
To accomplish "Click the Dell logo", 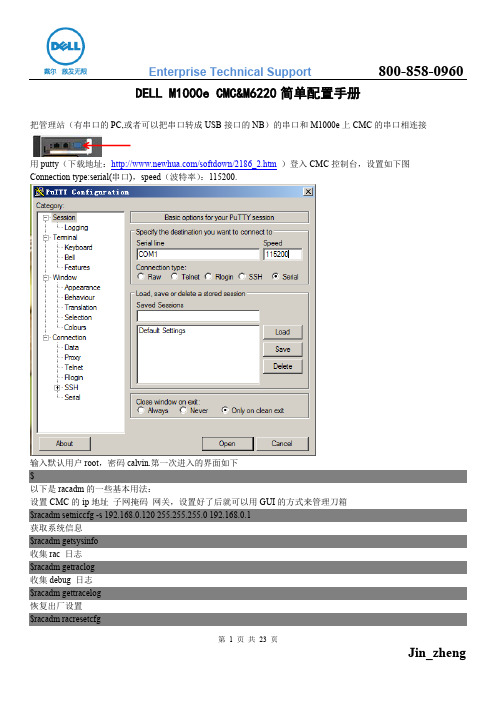I will 65,46.
